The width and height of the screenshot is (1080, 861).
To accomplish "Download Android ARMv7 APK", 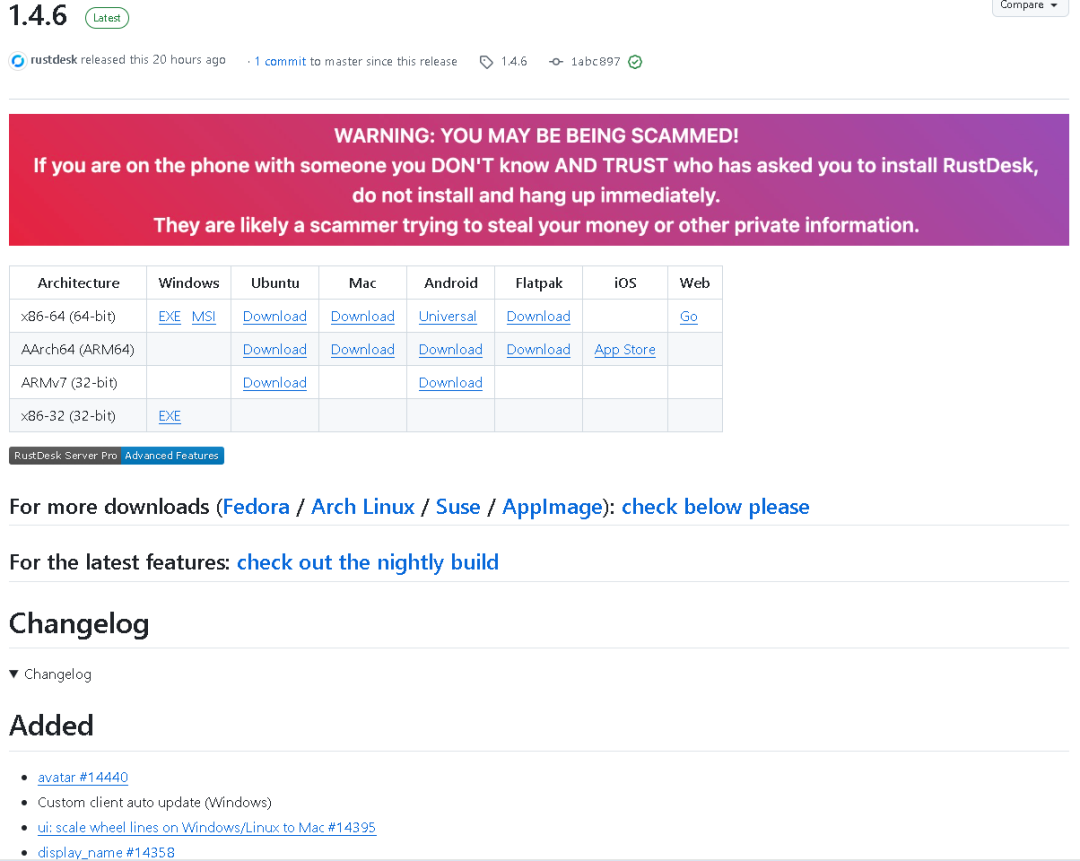I will (450, 382).
